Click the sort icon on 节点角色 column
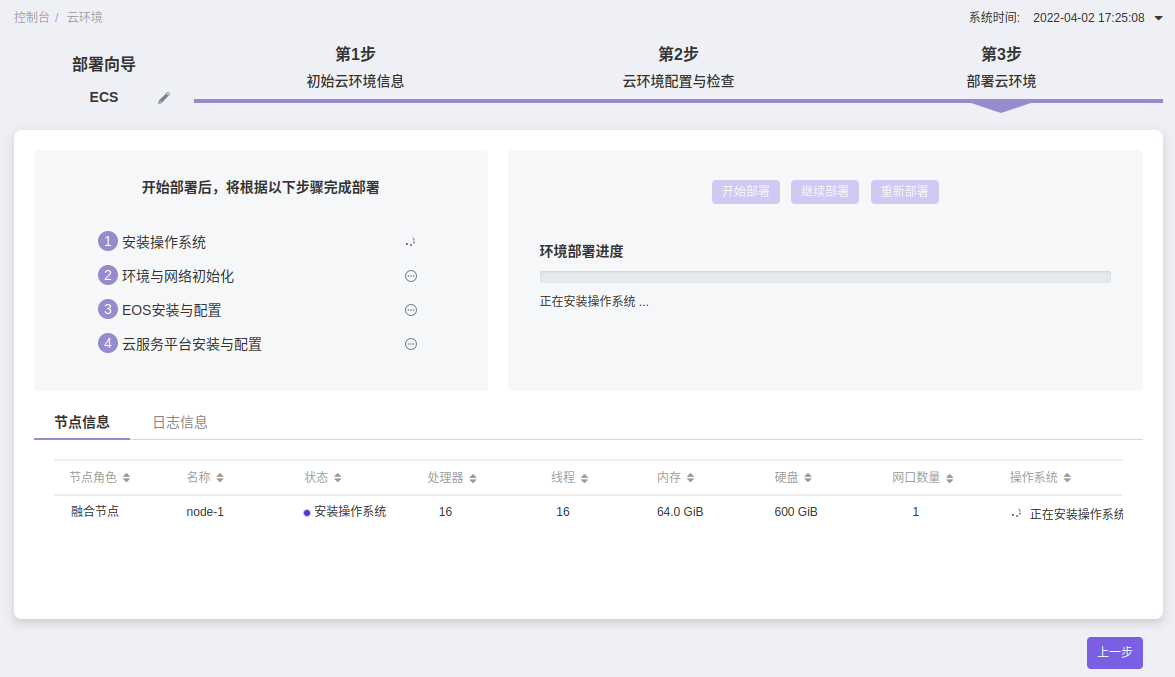1175x677 pixels. point(127,478)
